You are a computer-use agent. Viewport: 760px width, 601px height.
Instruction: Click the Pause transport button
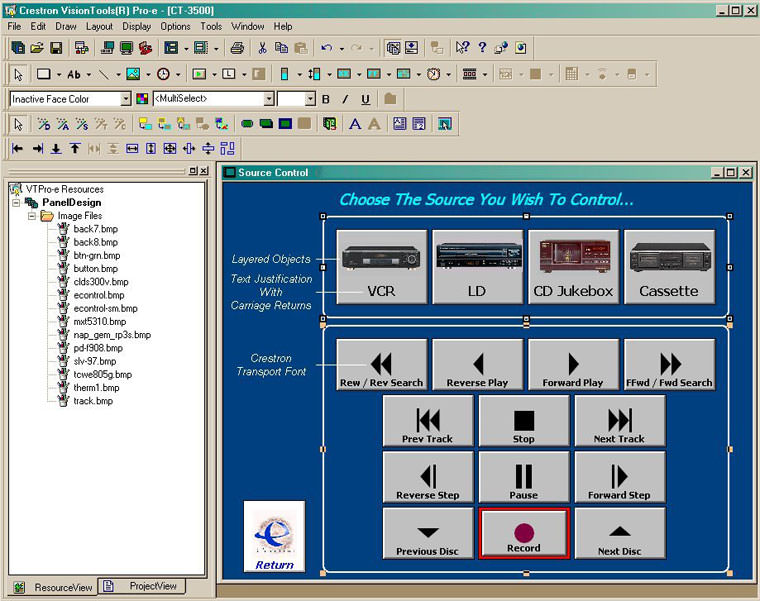(524, 477)
